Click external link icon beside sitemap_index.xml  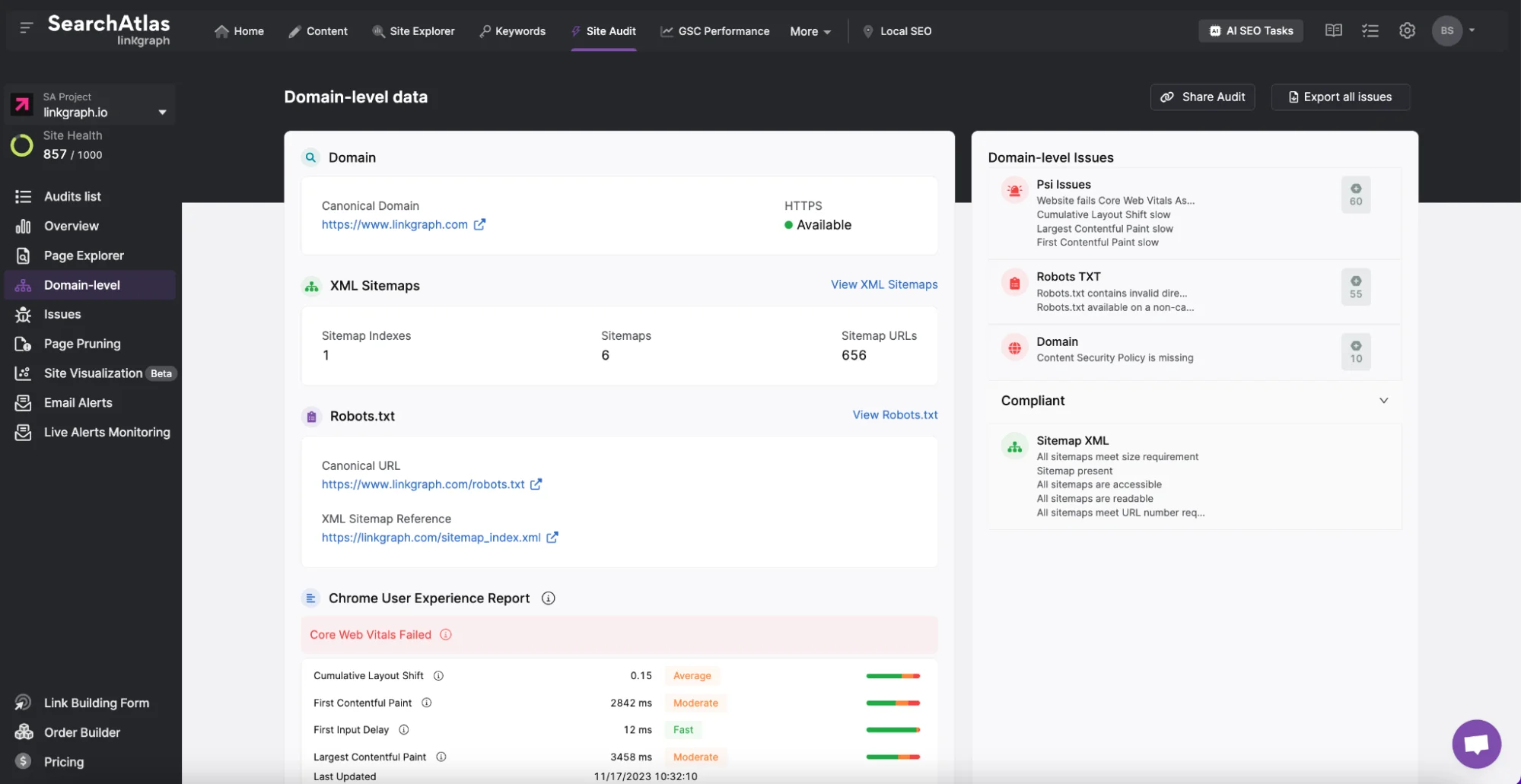pos(552,537)
